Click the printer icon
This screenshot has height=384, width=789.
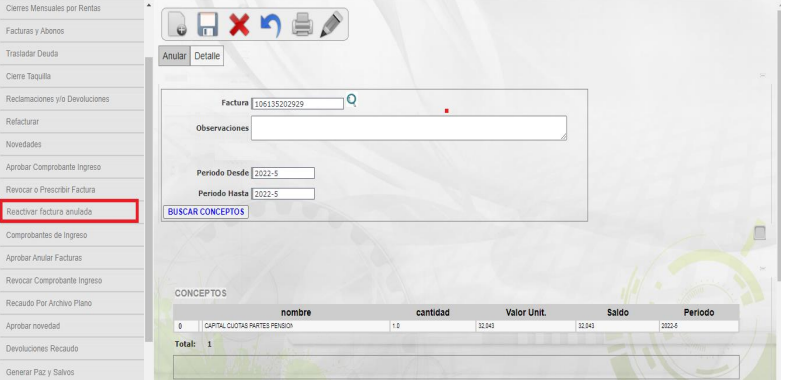click(x=302, y=25)
